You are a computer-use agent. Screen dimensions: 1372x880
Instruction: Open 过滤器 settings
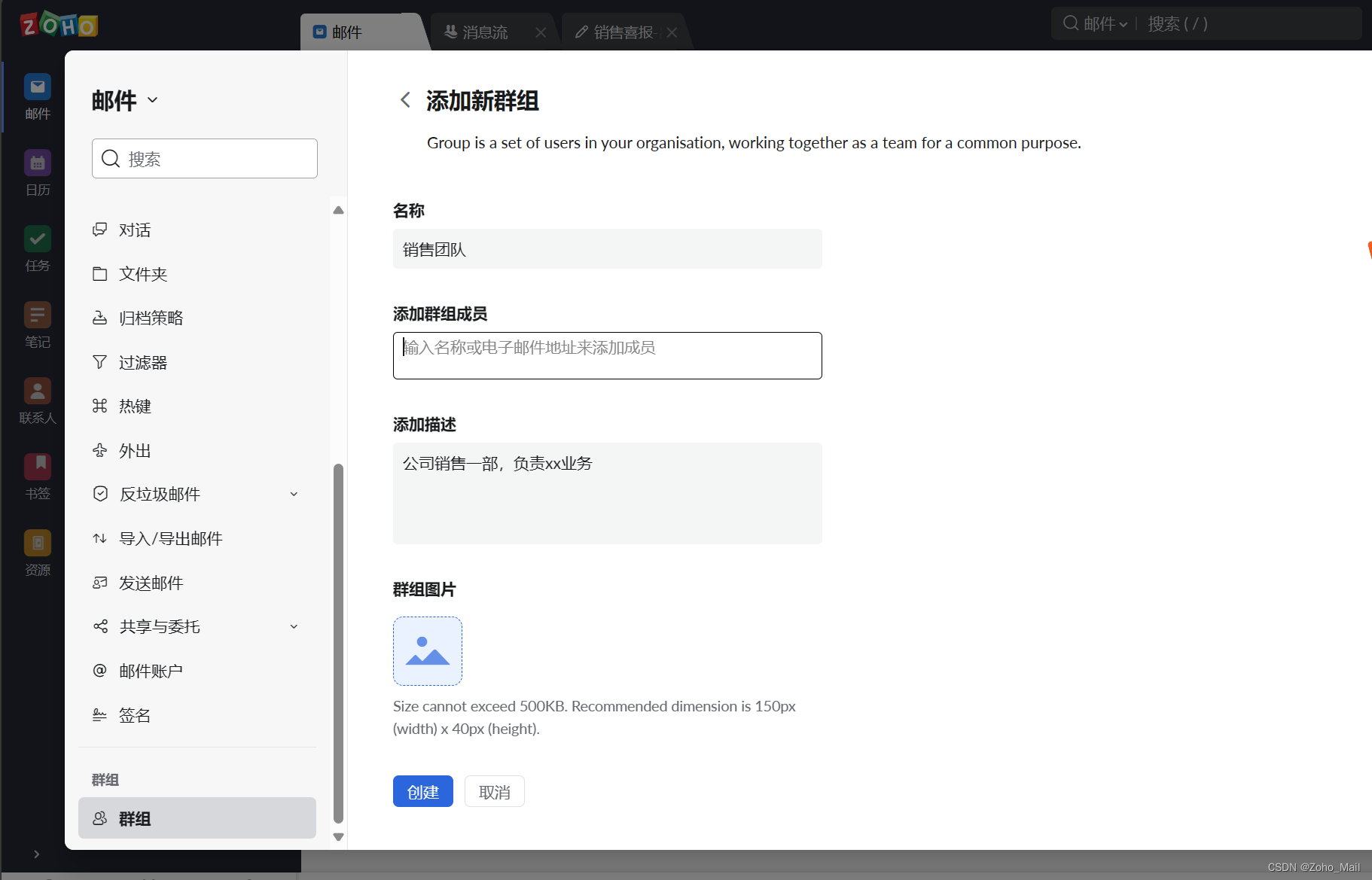click(197, 362)
